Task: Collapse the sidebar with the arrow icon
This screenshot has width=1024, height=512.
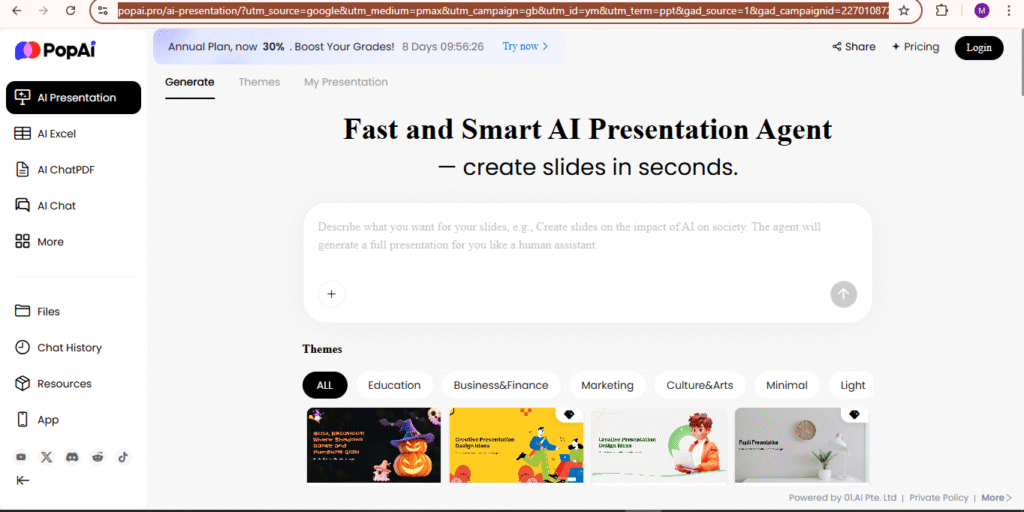Action: tap(22, 481)
